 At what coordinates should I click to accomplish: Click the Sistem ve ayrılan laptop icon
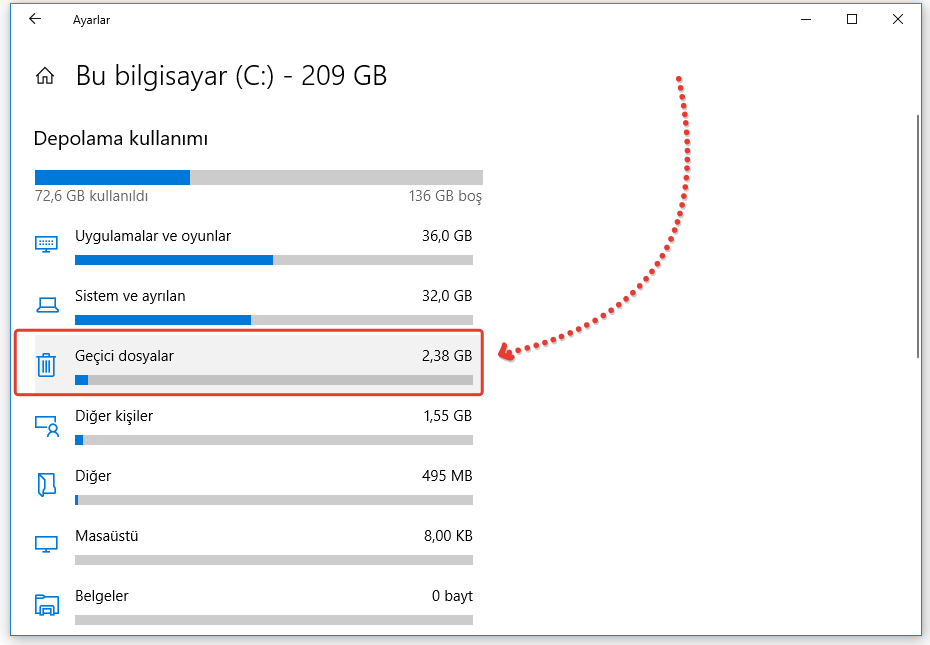click(x=46, y=304)
